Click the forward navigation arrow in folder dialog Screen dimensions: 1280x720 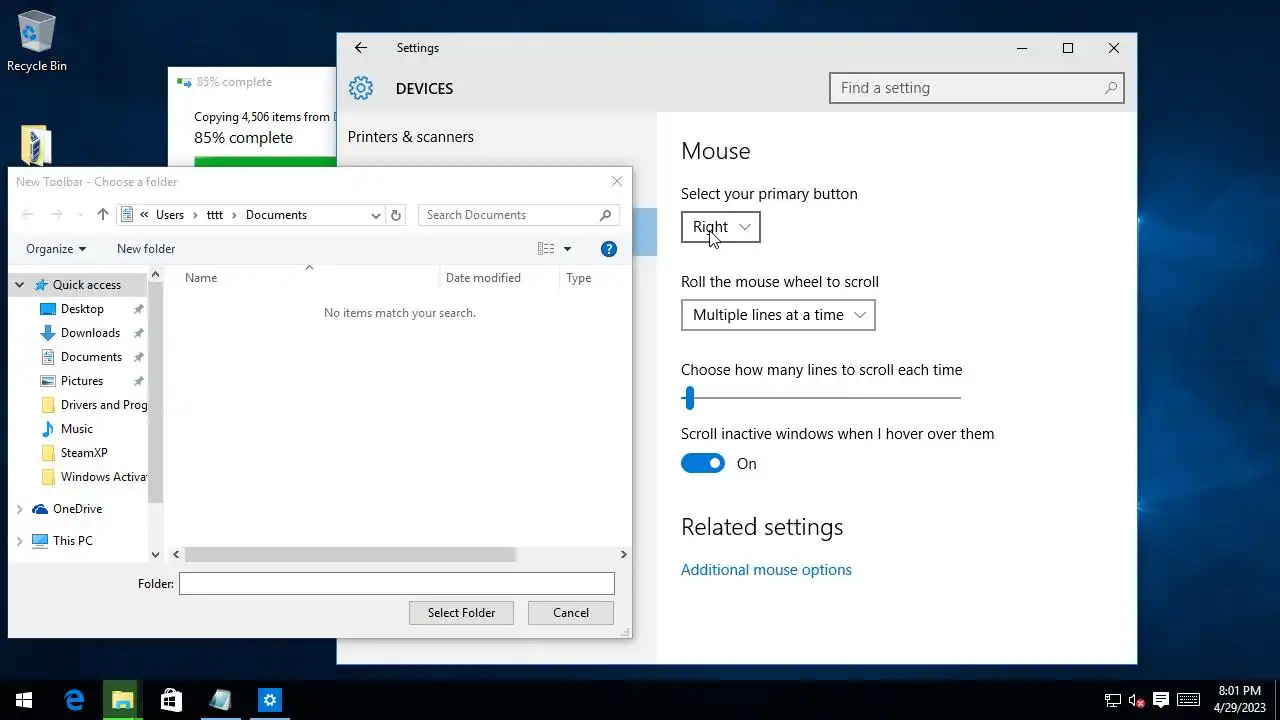point(56,215)
